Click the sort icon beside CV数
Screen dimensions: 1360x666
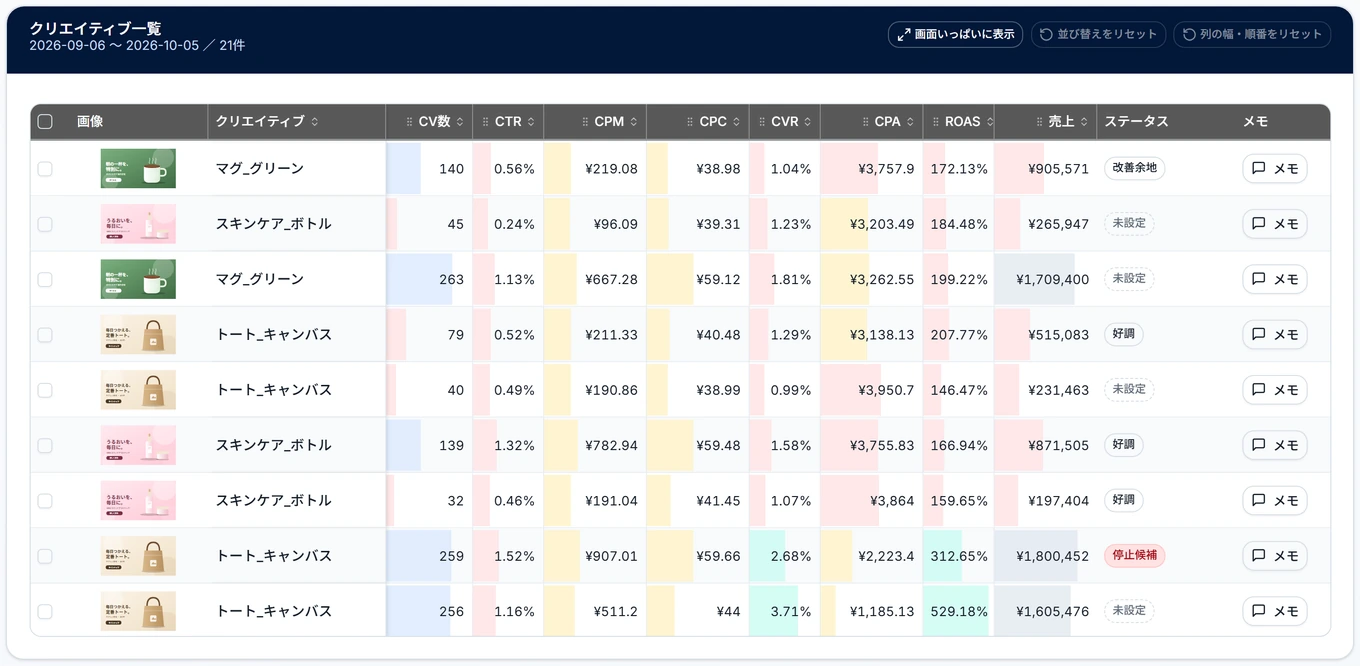point(460,122)
